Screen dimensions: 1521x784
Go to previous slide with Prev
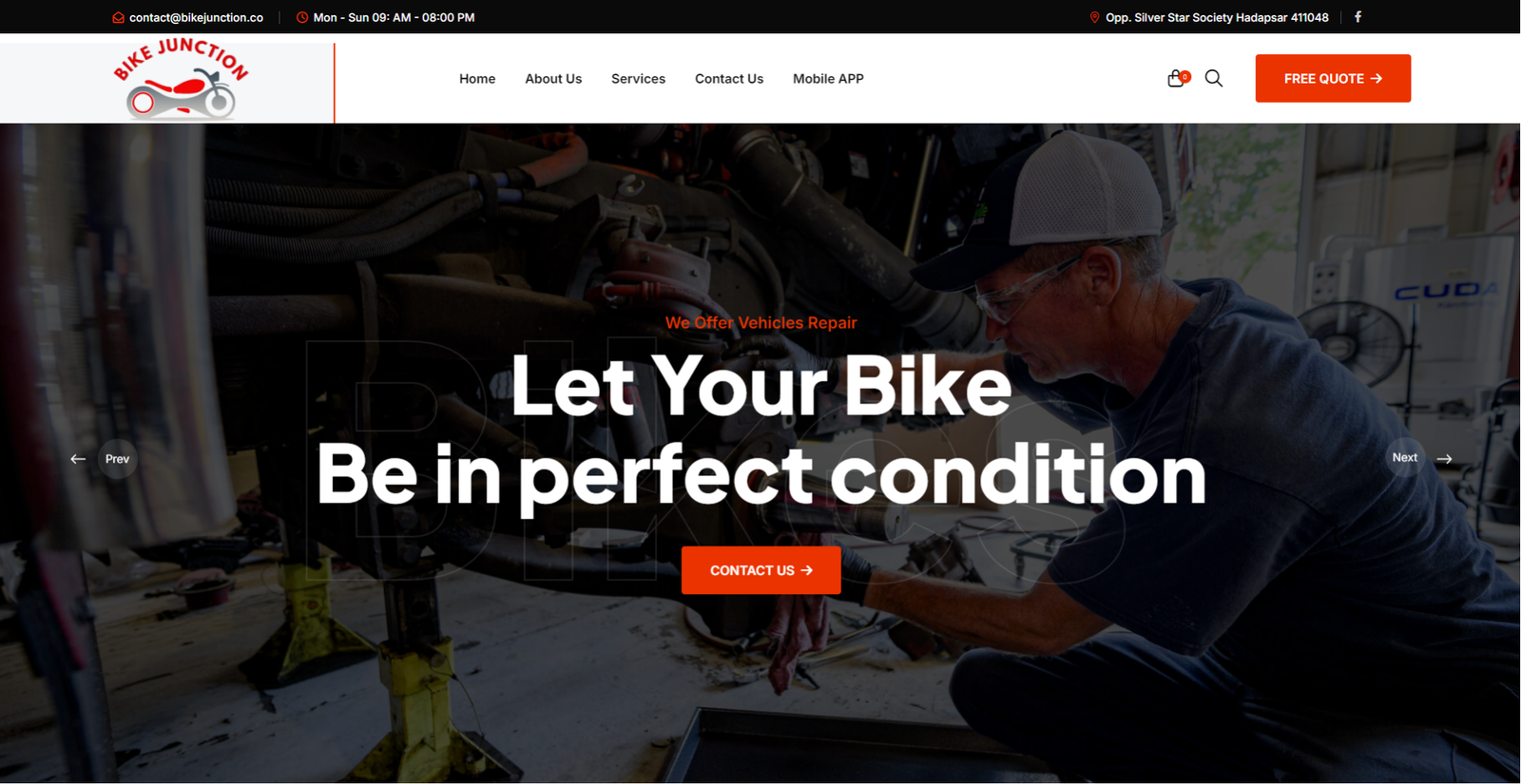click(117, 459)
